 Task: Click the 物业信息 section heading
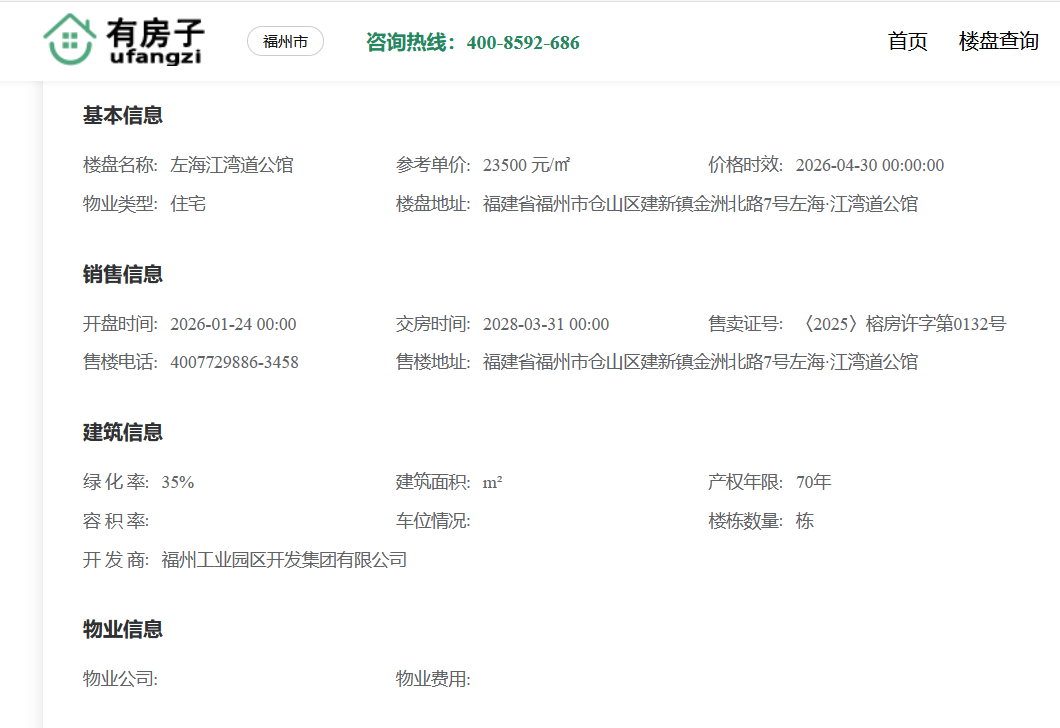tap(122, 630)
